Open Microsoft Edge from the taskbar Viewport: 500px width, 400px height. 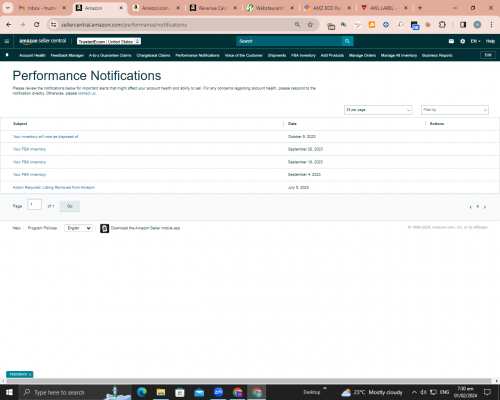pyautogui.click(x=142, y=392)
